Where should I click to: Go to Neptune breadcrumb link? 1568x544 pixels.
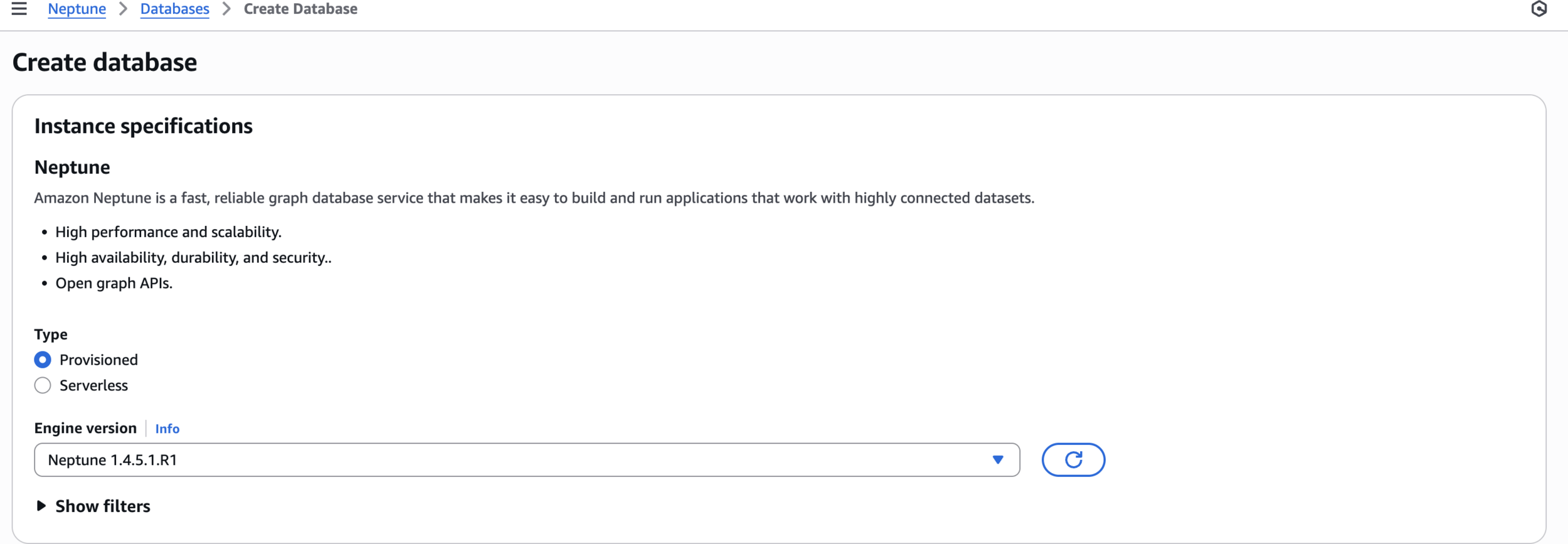(77, 9)
